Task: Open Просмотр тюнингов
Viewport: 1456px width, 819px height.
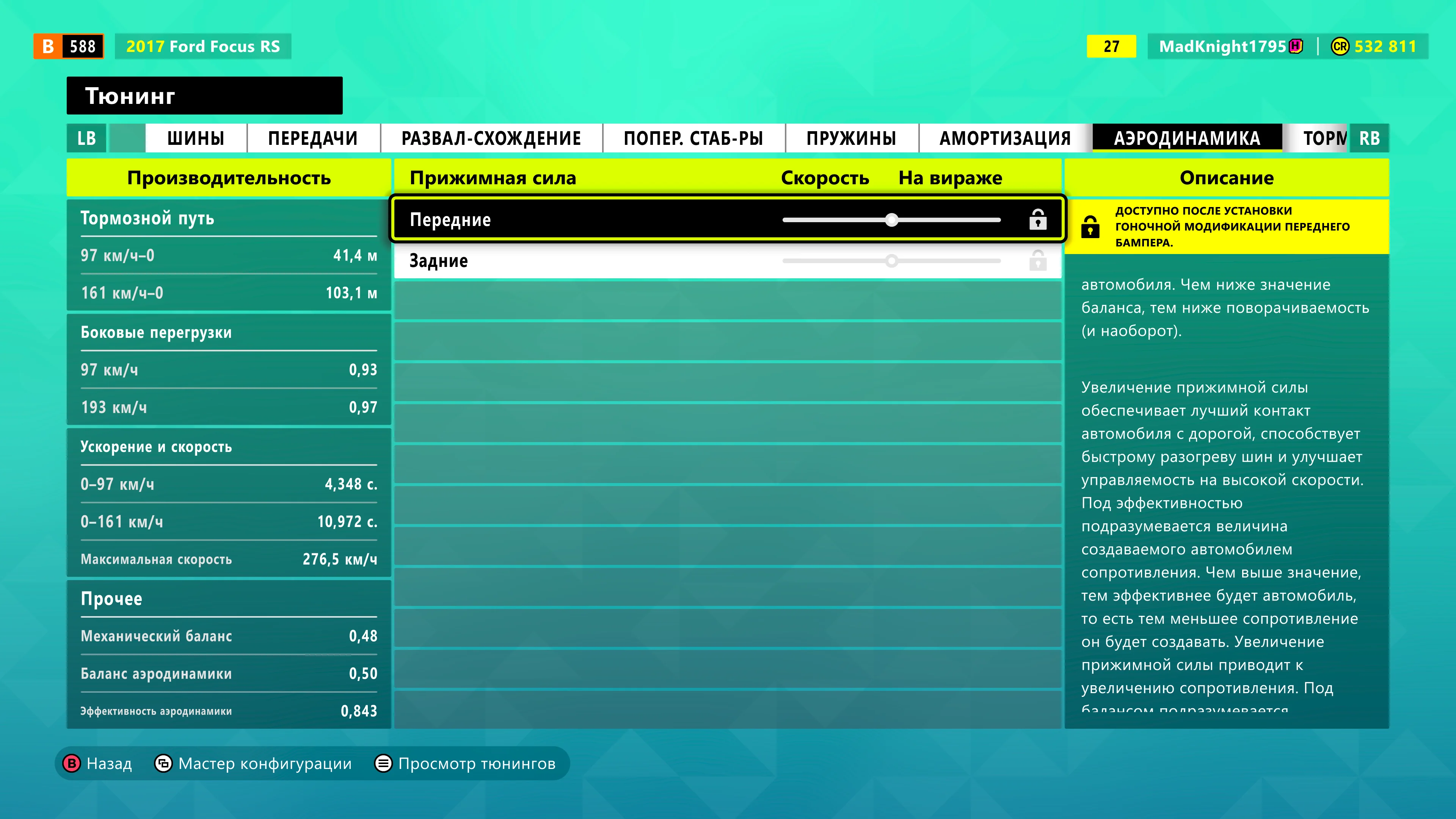Action: pyautogui.click(x=465, y=764)
